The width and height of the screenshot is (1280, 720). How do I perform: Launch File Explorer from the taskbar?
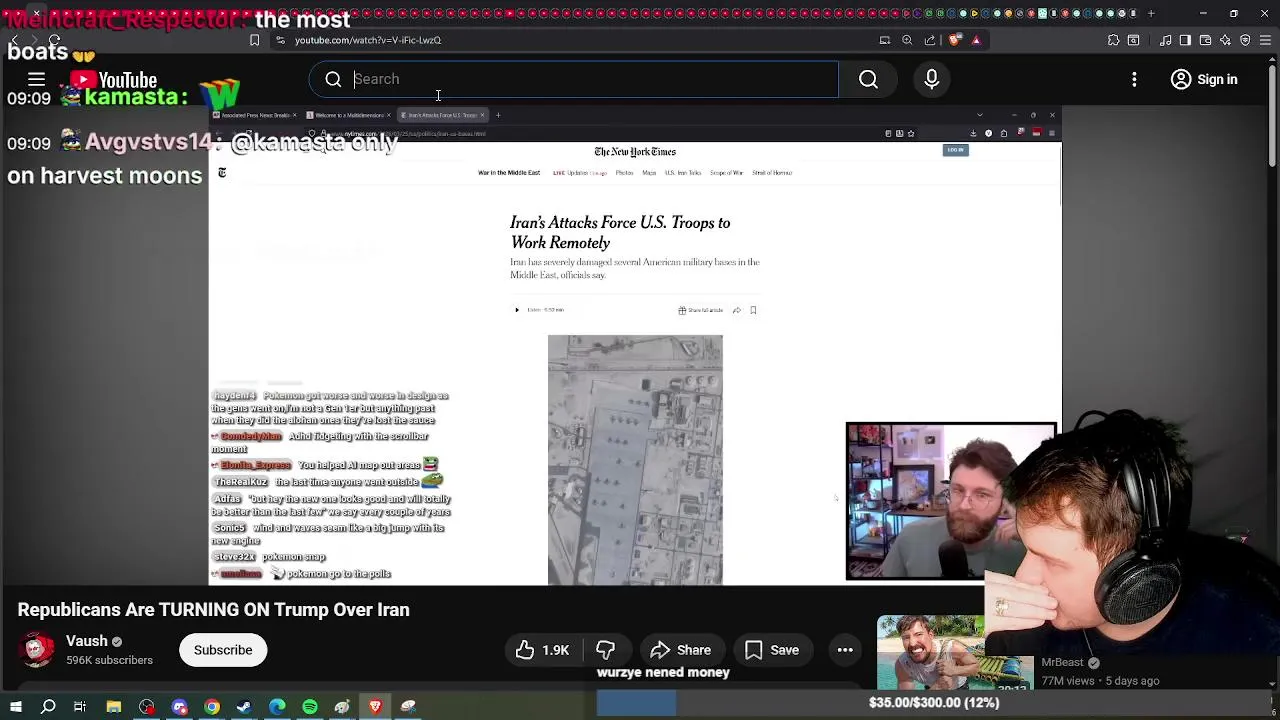coord(114,707)
